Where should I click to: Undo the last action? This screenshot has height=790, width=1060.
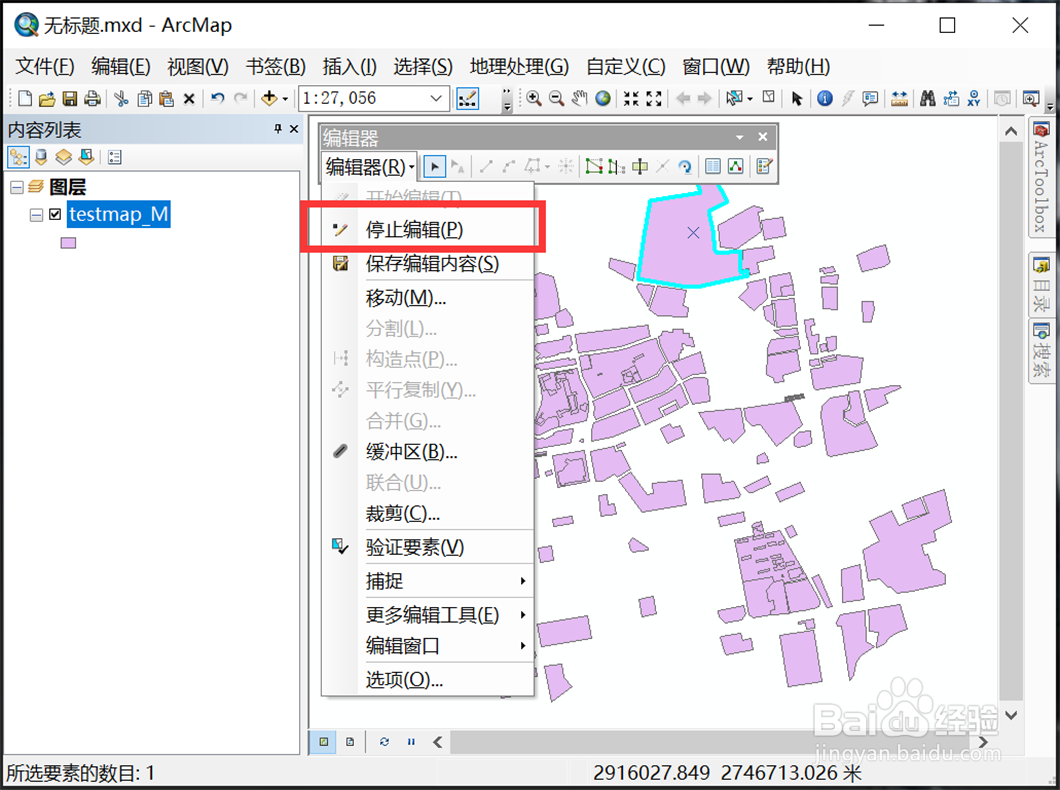(x=217, y=99)
